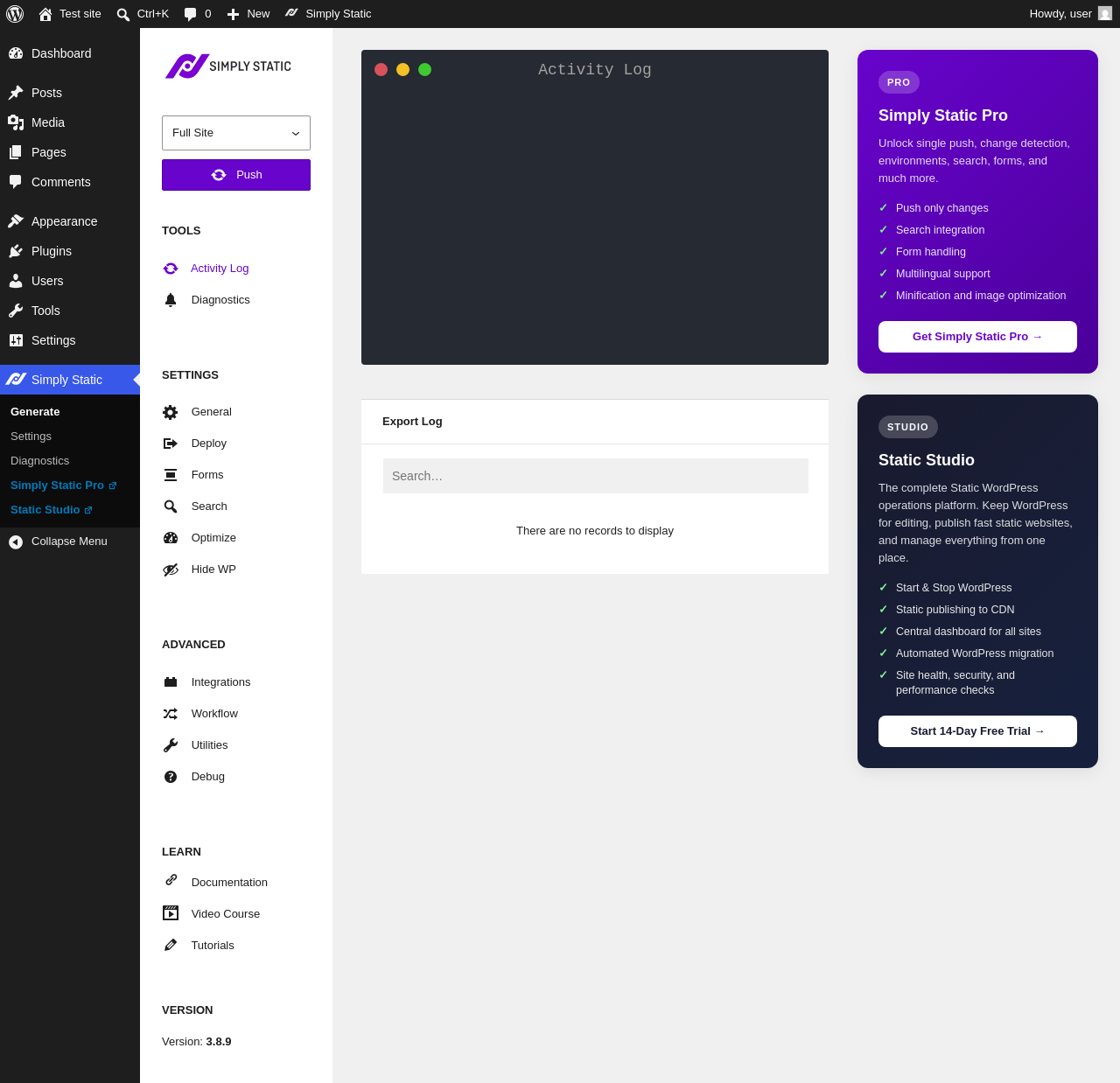Click Get Simply Static Pro button
This screenshot has width=1120, height=1083.
(977, 337)
